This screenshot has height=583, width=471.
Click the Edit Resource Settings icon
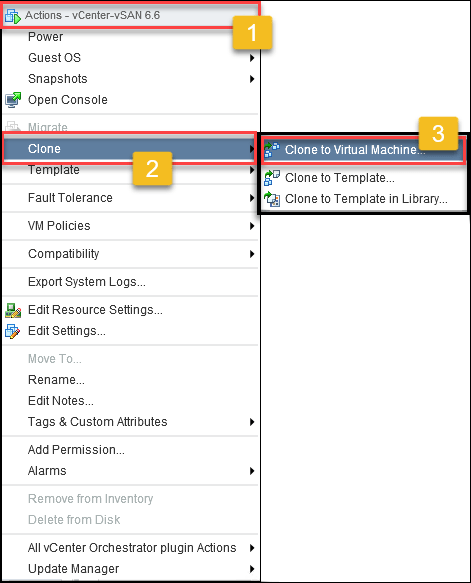tap(13, 310)
